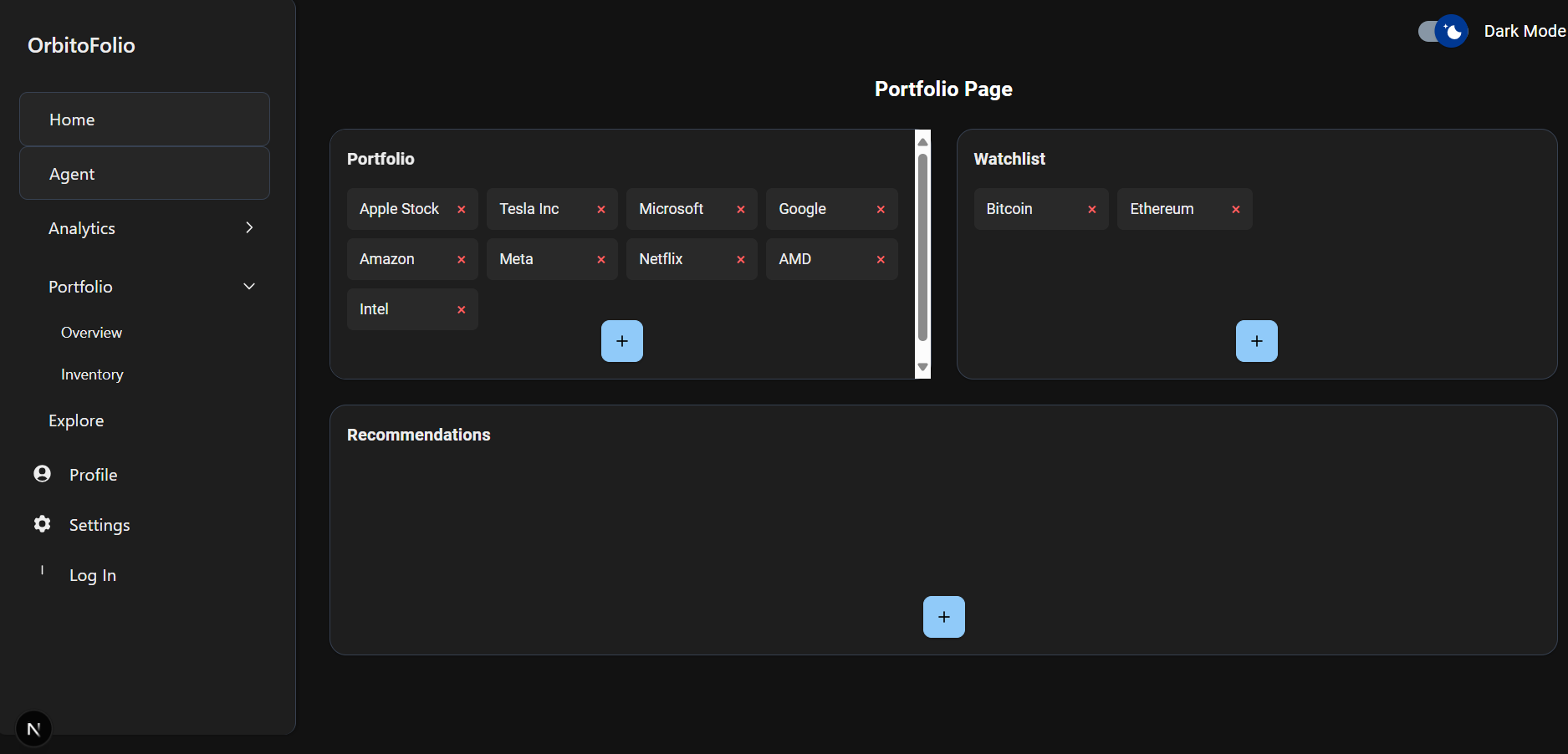Click the Portfolio scrollbar up arrow
This screenshot has height=754, width=1568.
[923, 141]
